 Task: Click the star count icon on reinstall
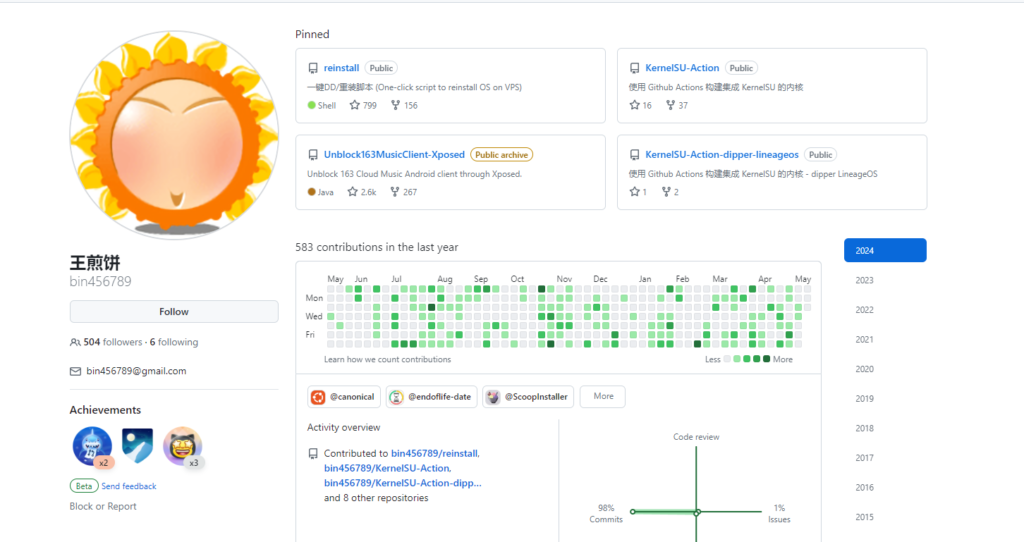[x=353, y=105]
